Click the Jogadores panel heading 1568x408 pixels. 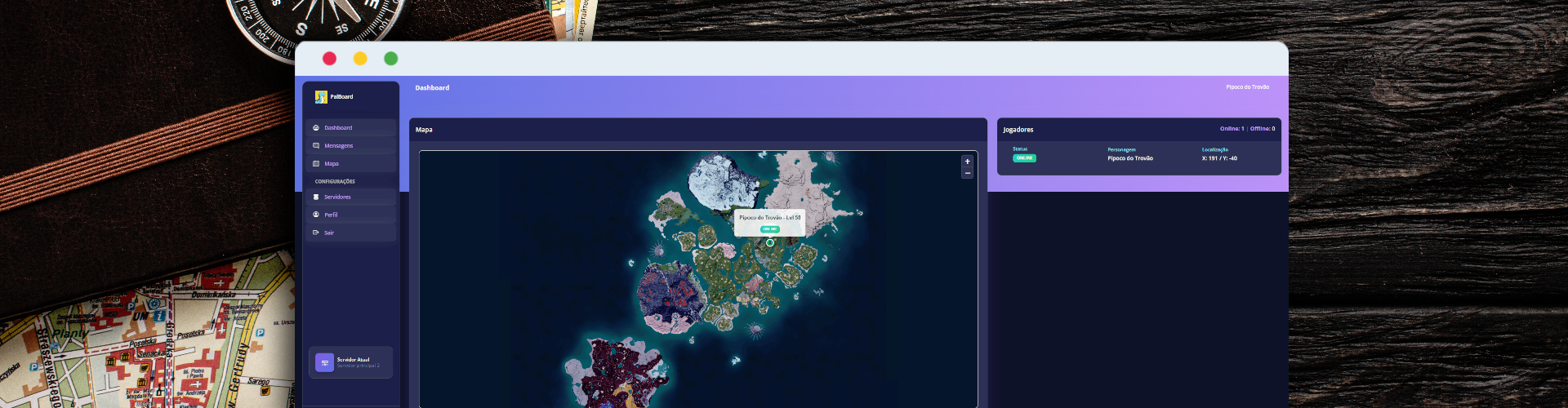click(x=1018, y=130)
